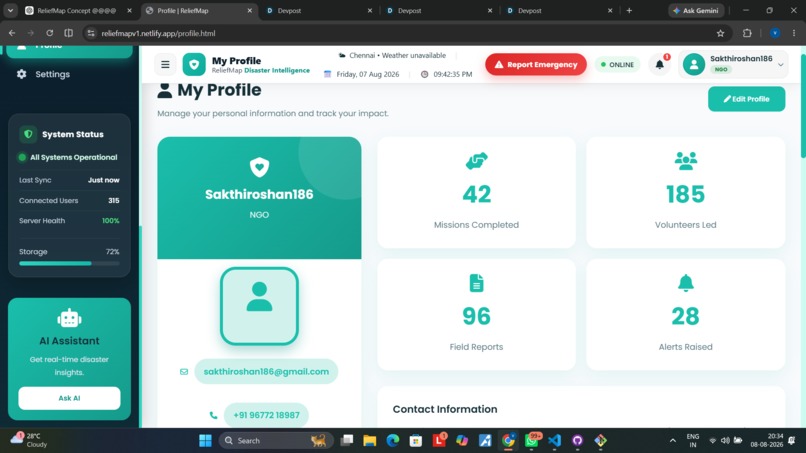This screenshot has height=453, width=806.
Task: Click the Report Emergency button
Action: point(536,64)
